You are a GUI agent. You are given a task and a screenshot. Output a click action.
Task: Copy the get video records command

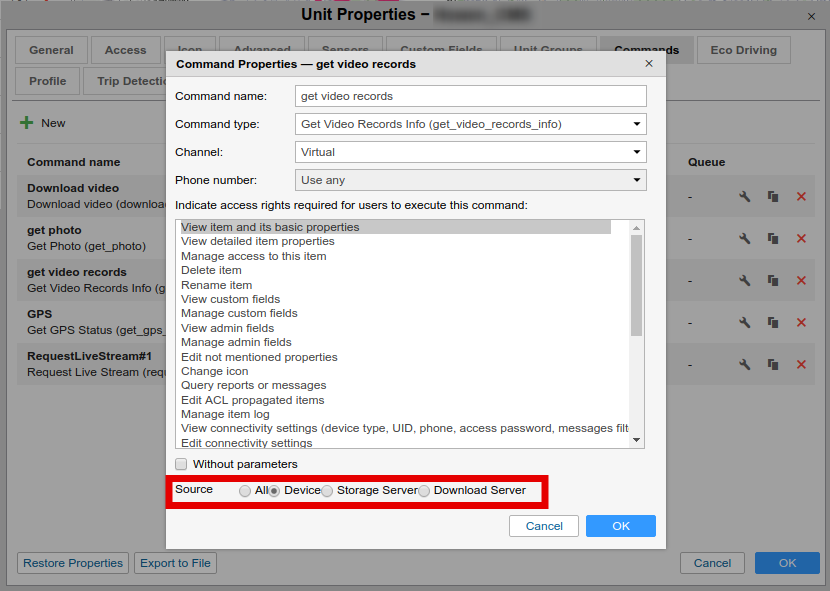click(773, 280)
